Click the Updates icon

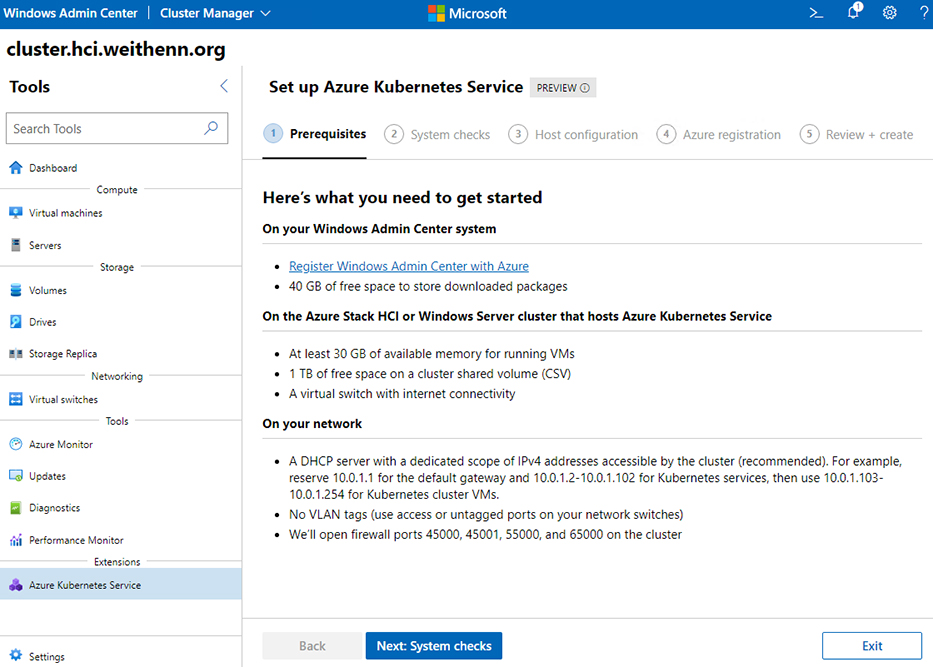16,476
